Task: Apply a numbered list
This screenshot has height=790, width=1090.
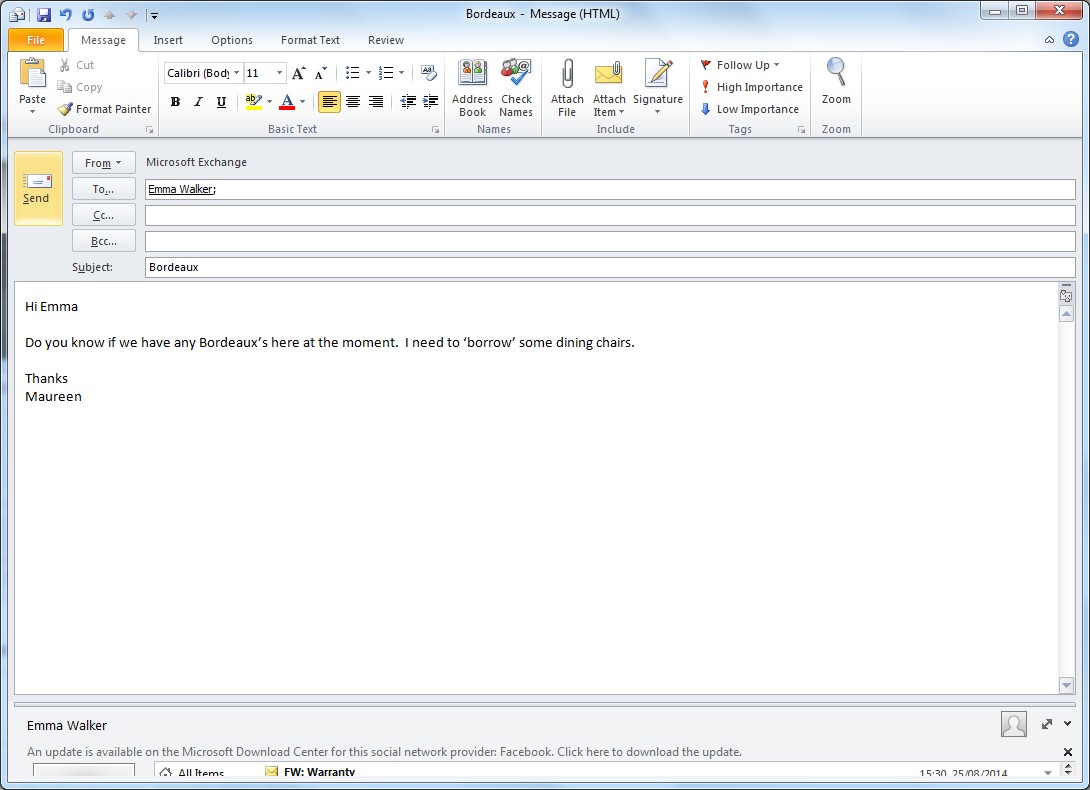Action: click(386, 73)
